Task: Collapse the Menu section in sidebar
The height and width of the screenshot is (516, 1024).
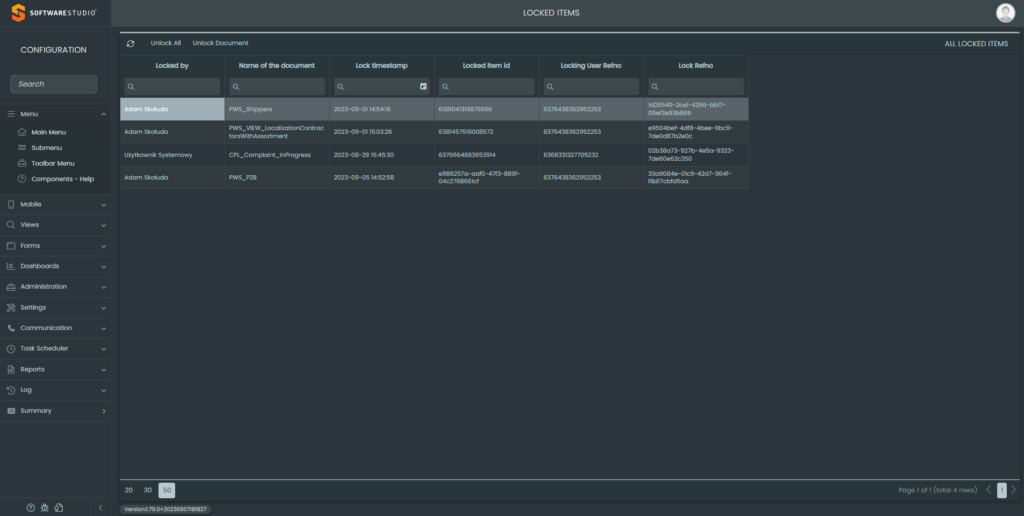Action: click(x=103, y=114)
